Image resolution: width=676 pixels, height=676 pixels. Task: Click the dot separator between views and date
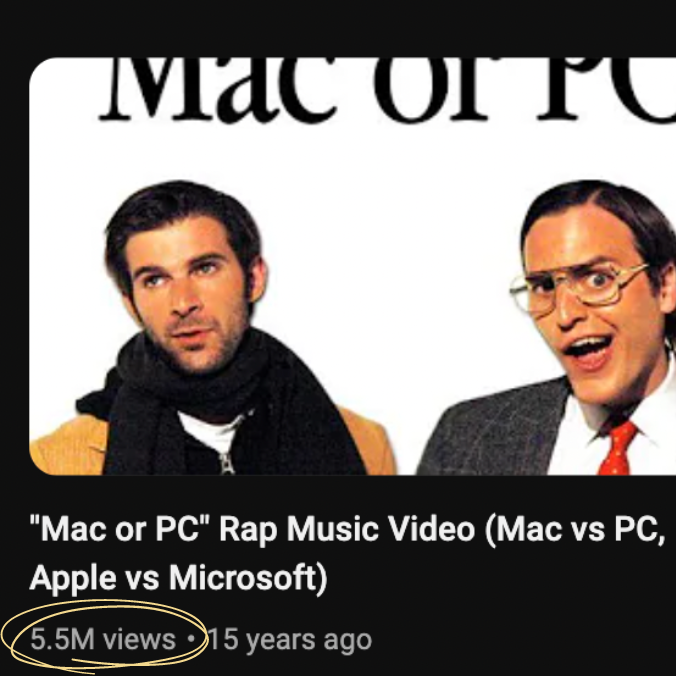point(192,639)
